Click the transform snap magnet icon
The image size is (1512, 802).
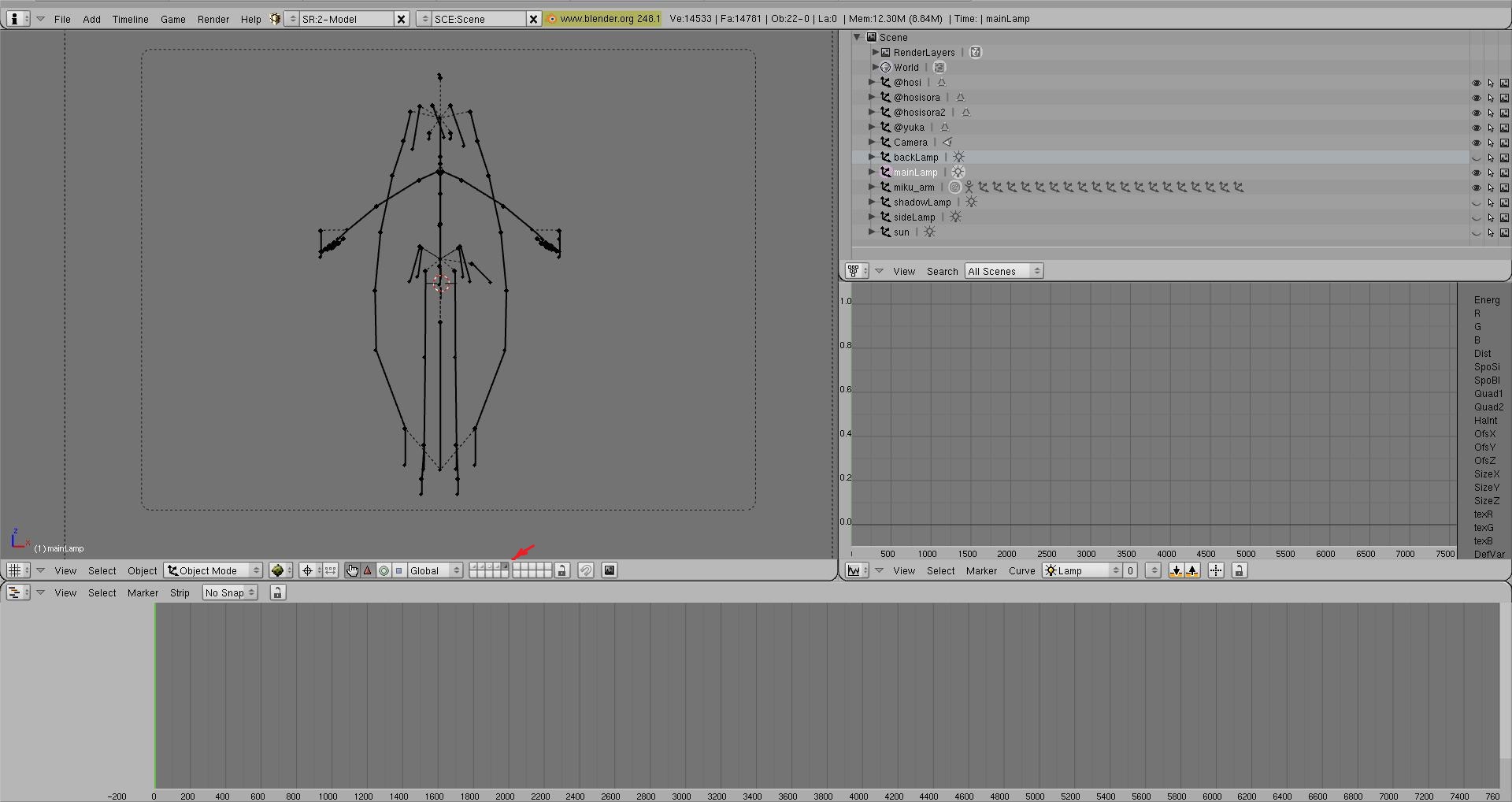coord(586,570)
